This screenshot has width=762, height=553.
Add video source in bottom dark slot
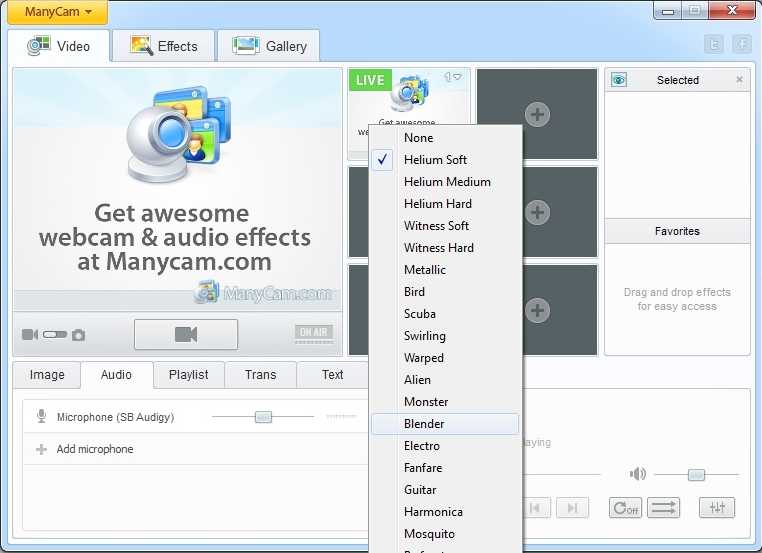tap(537, 311)
